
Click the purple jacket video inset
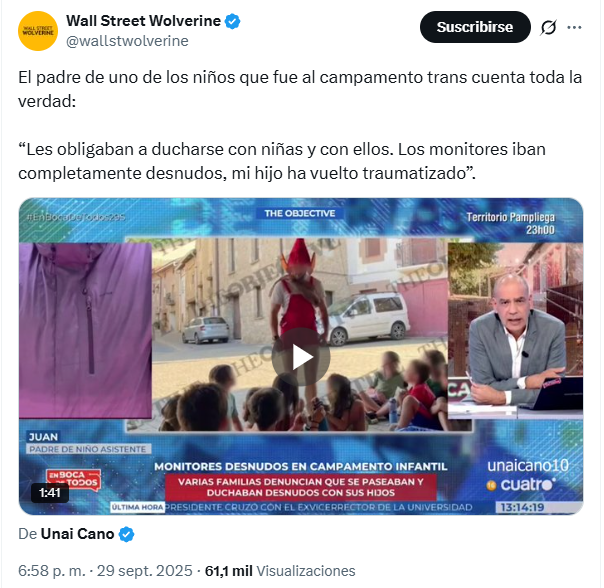[x=85, y=331]
